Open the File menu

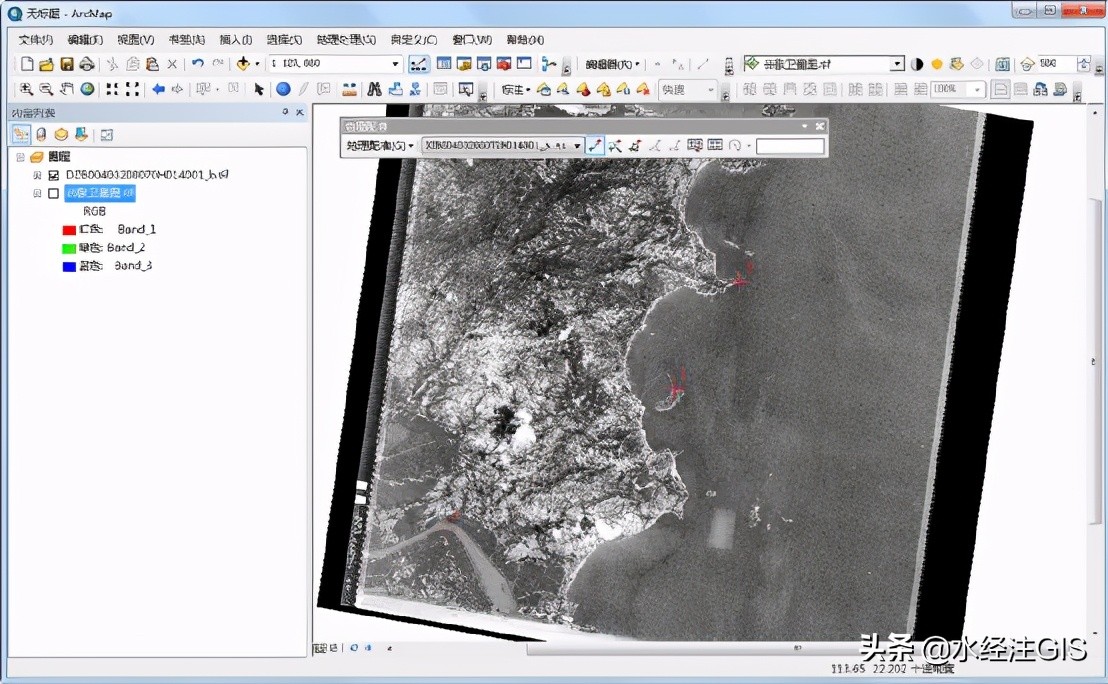(x=35, y=40)
